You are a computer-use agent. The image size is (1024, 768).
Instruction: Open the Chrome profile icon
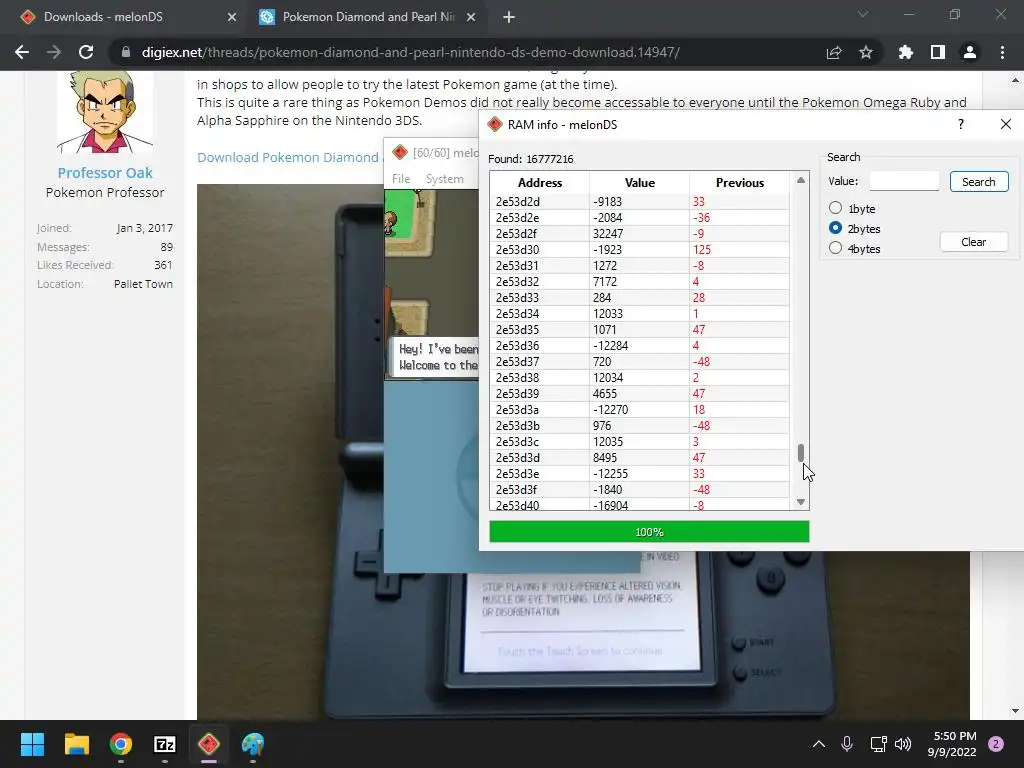click(970, 52)
